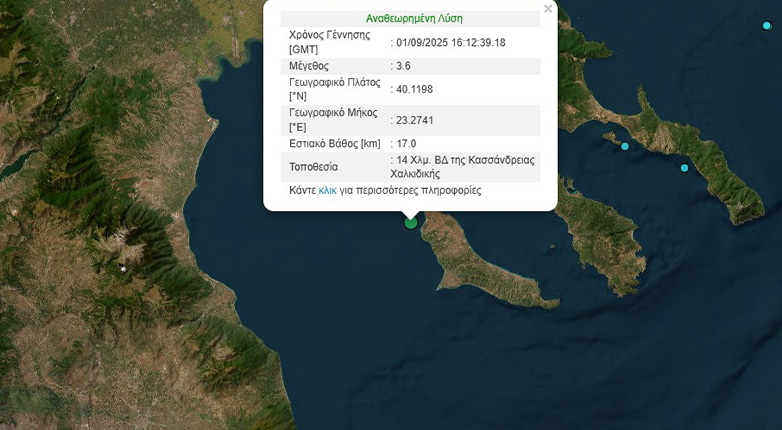Image resolution: width=782 pixels, height=430 pixels.
Task: Click the magnitude value '3.6'
Action: pyautogui.click(x=403, y=66)
